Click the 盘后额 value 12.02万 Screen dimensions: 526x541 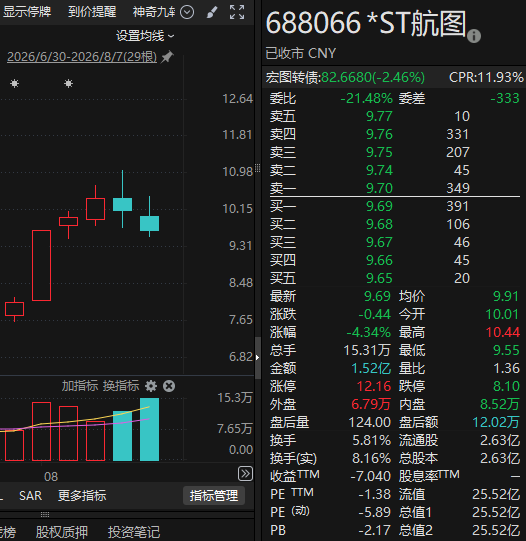(496, 422)
